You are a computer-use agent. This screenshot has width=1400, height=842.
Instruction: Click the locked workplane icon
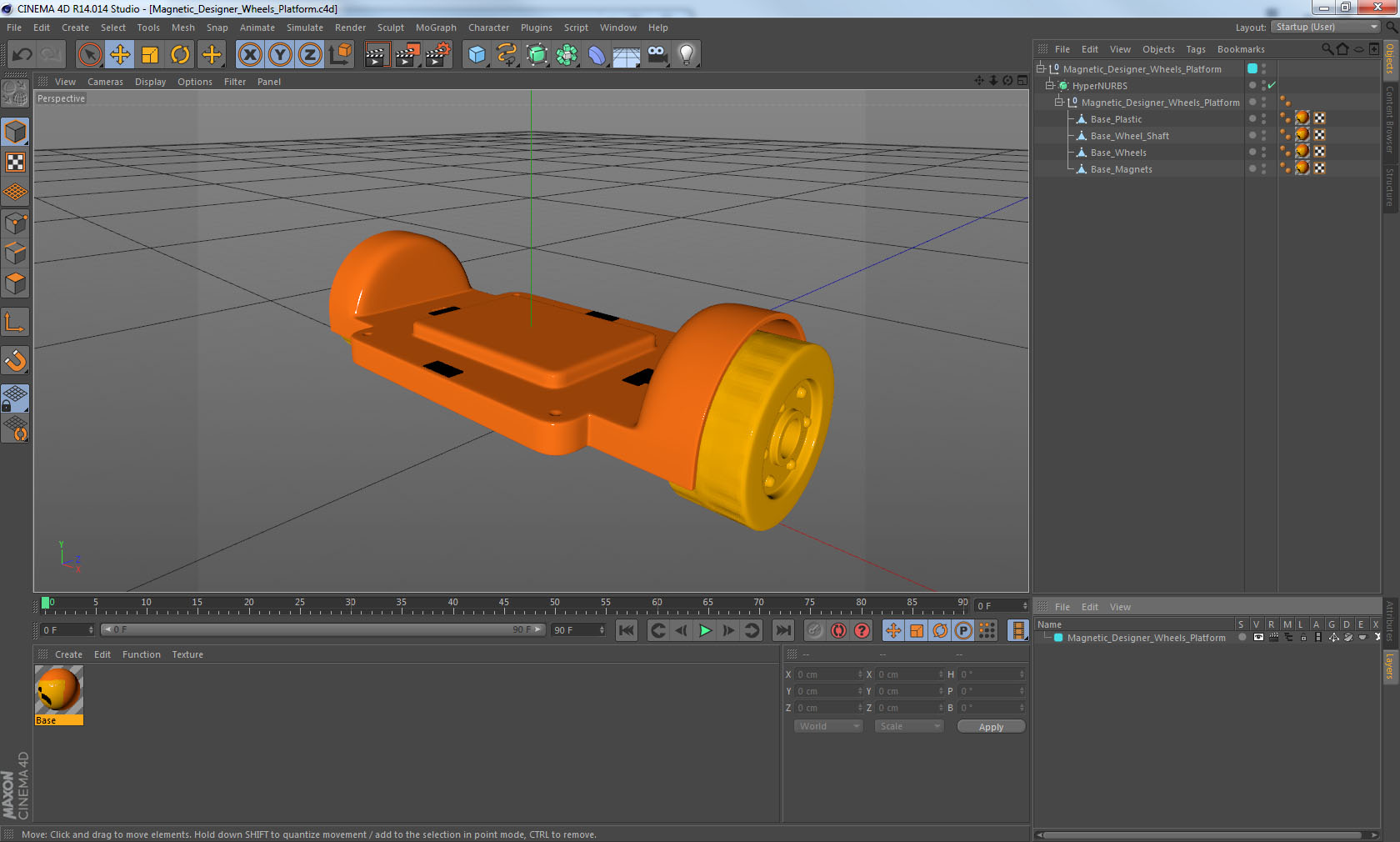coord(16,398)
